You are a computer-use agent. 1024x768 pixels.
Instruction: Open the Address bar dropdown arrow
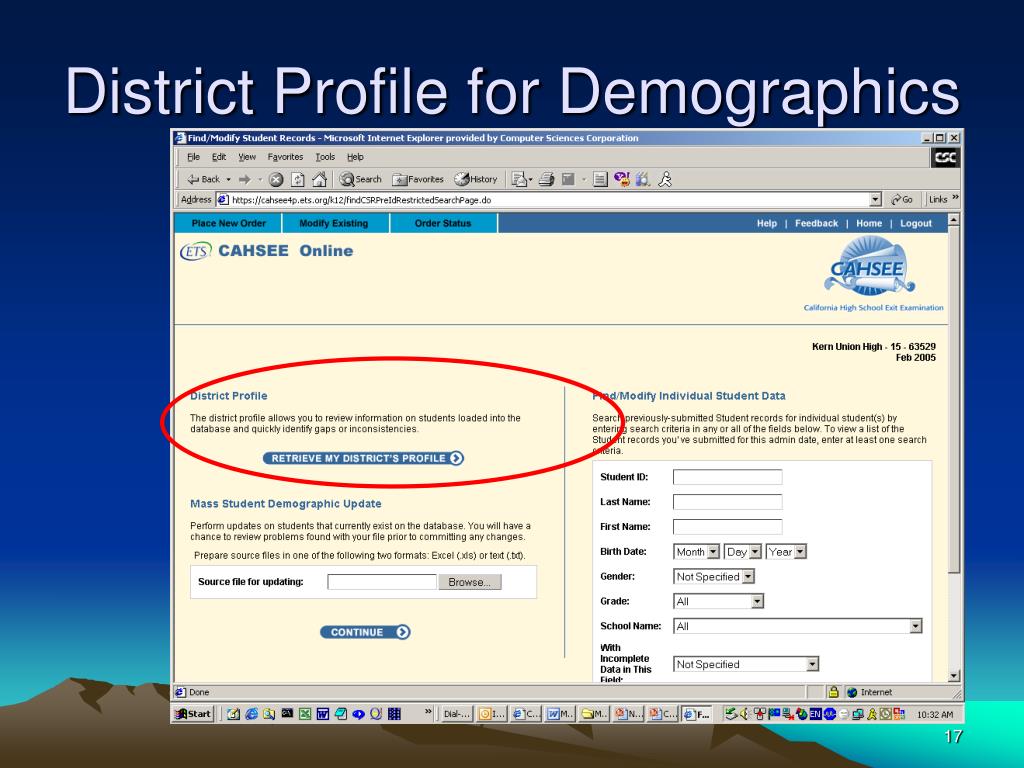[x=876, y=200]
